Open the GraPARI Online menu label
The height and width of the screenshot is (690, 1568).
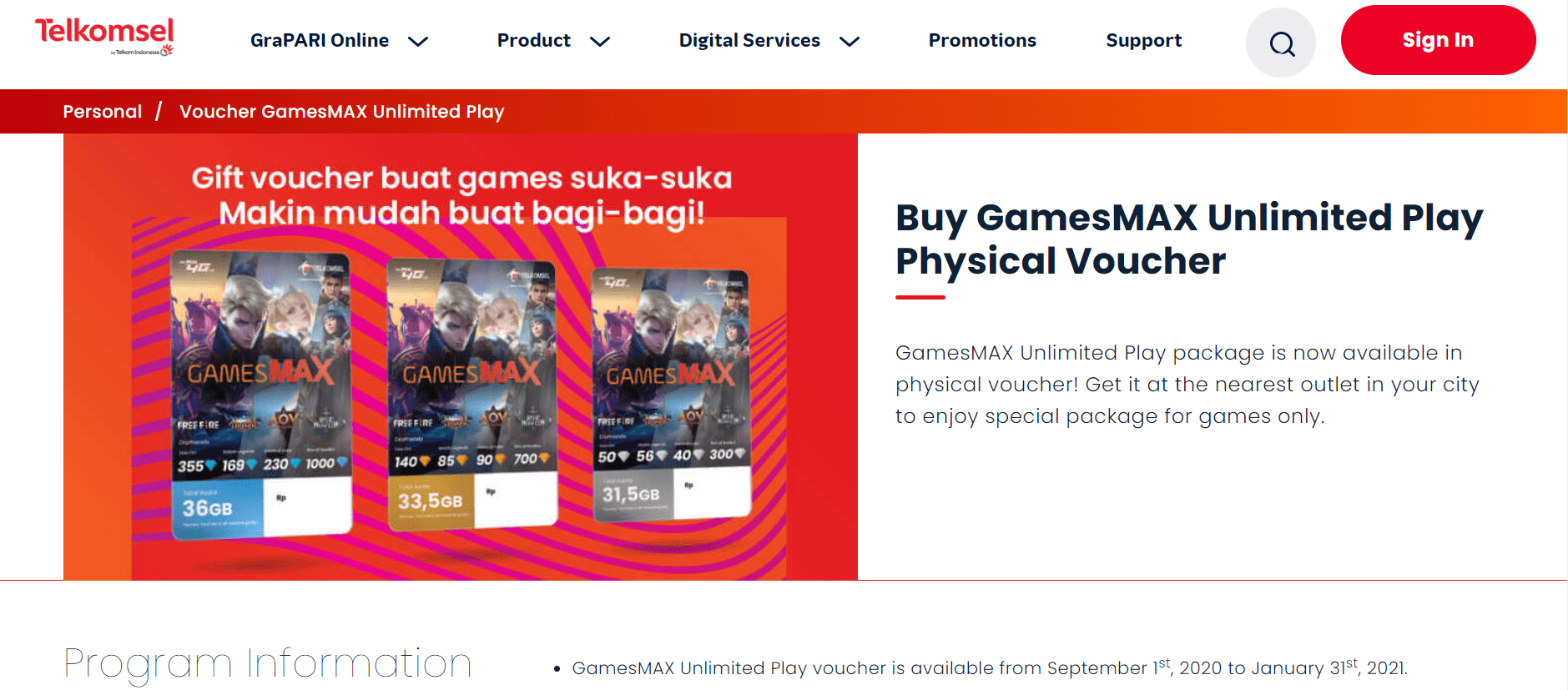(x=320, y=40)
